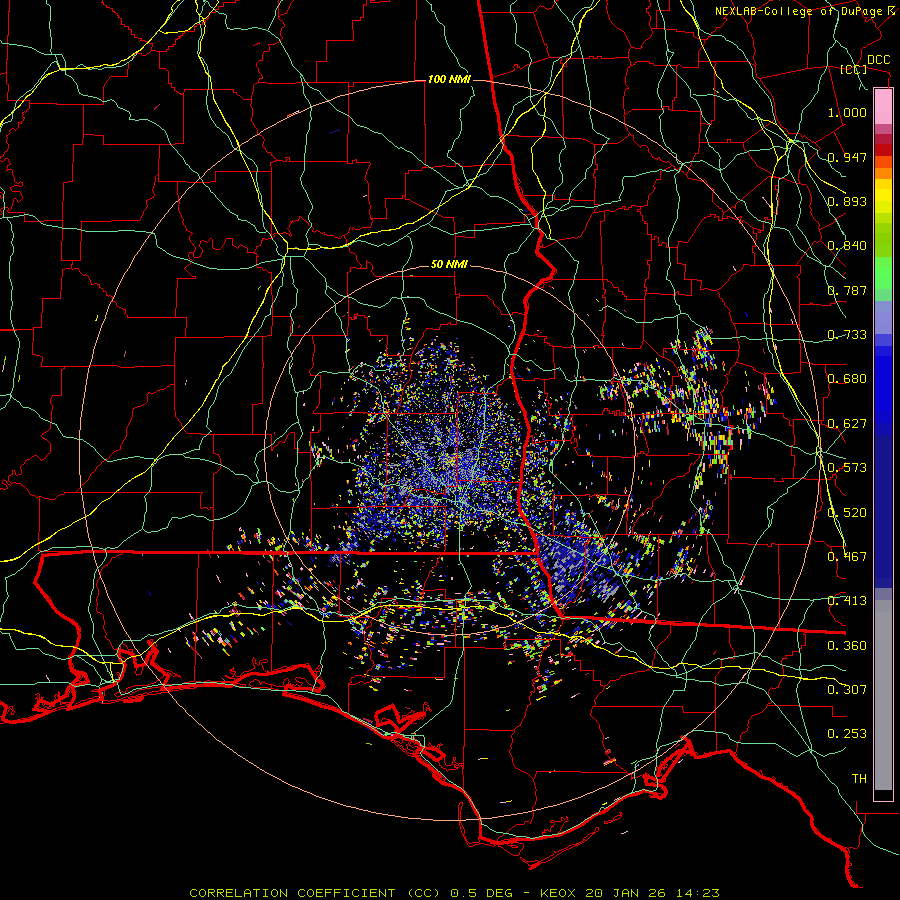
Task: Click the DCC label above the color scale
Action: [878, 60]
